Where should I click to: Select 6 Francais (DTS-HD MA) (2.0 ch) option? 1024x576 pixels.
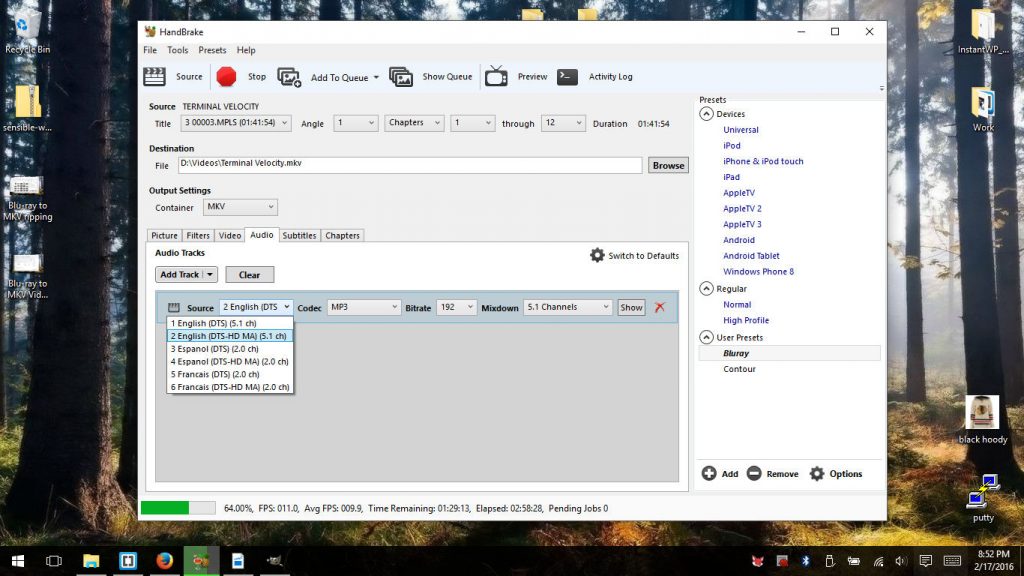[x=230, y=387]
